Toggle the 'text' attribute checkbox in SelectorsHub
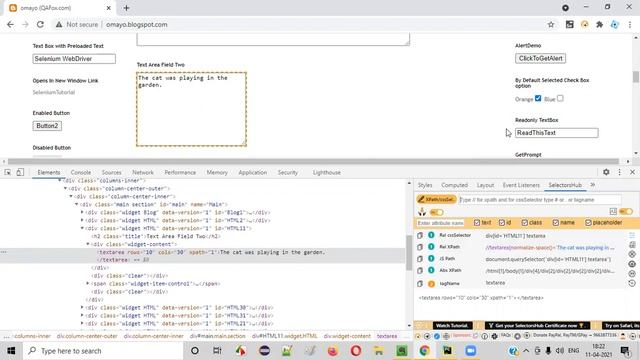The image size is (640, 360). click(x=477, y=222)
